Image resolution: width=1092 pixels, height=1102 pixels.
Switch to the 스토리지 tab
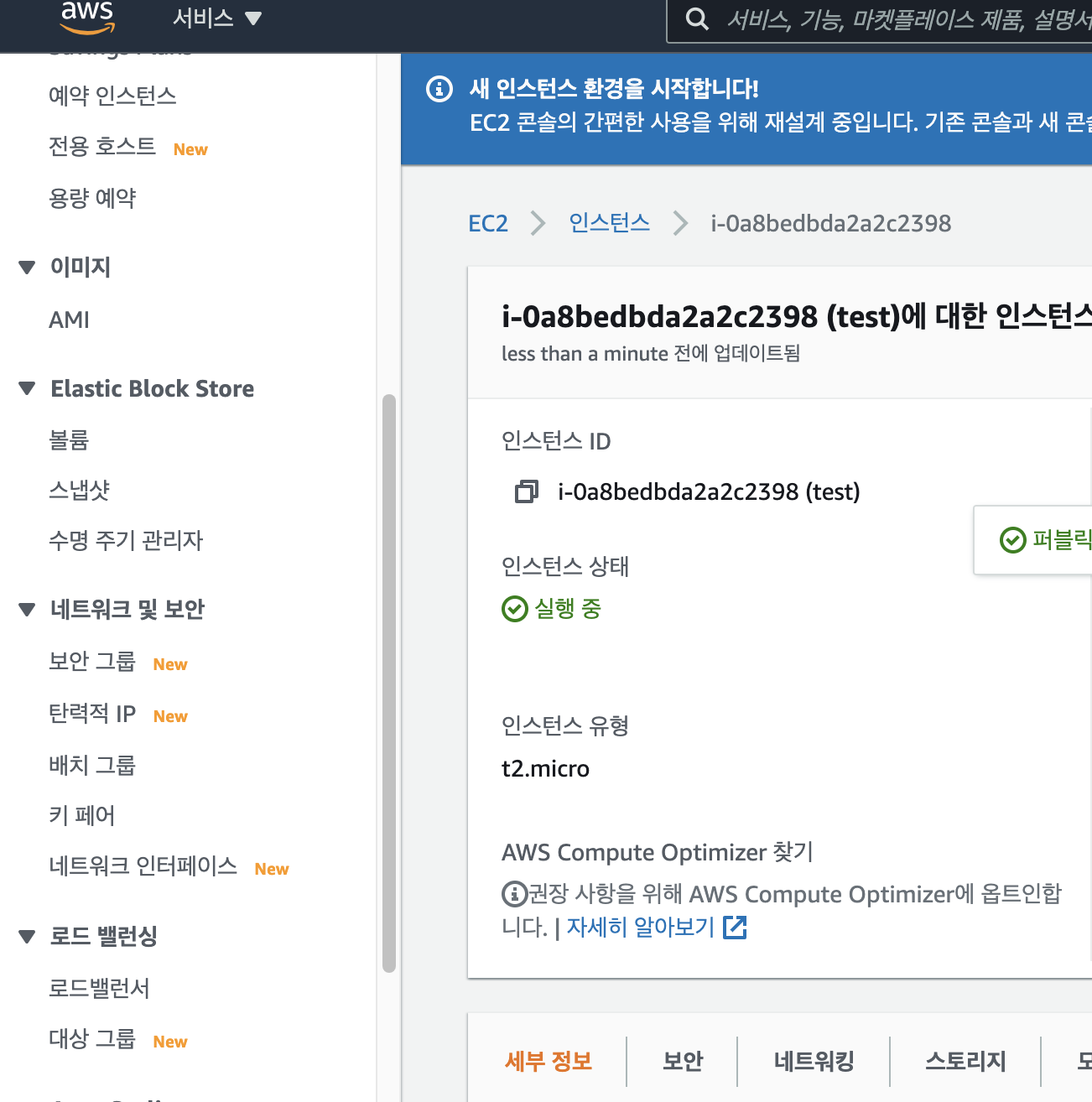point(965,1062)
